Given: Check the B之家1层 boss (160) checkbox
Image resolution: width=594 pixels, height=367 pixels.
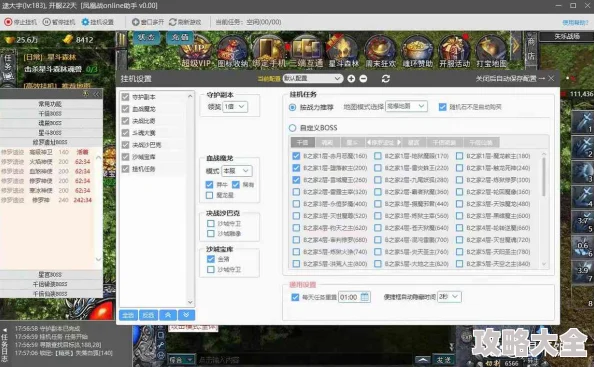Looking at the screenshot, I should (296, 156).
